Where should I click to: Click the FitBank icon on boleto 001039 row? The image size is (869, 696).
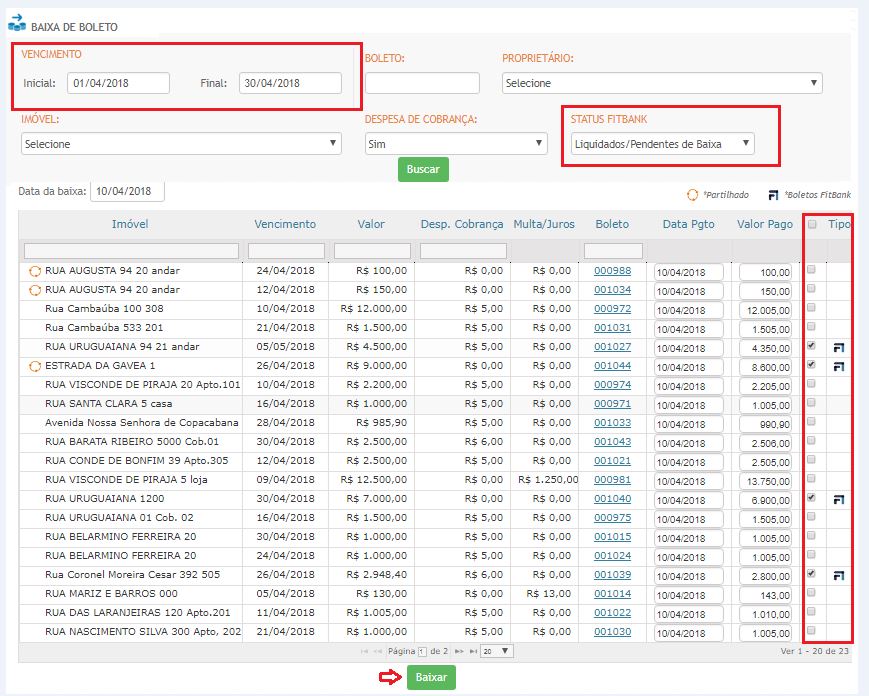[x=840, y=575]
